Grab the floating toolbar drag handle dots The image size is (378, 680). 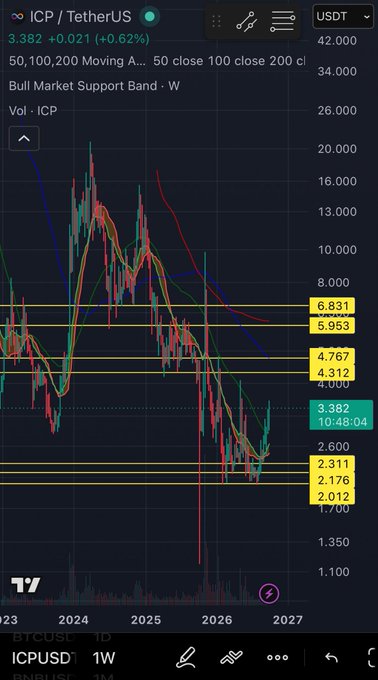[x=216, y=21]
